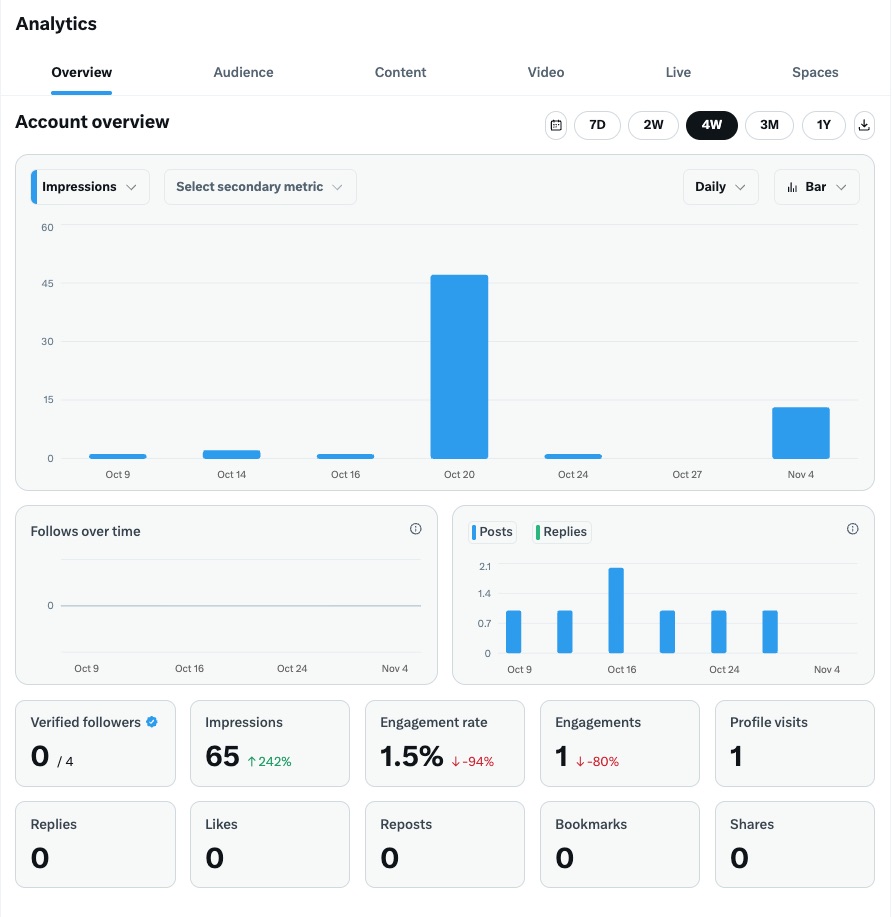This screenshot has width=892, height=917.
Task: Open the Content tab
Action: point(400,72)
